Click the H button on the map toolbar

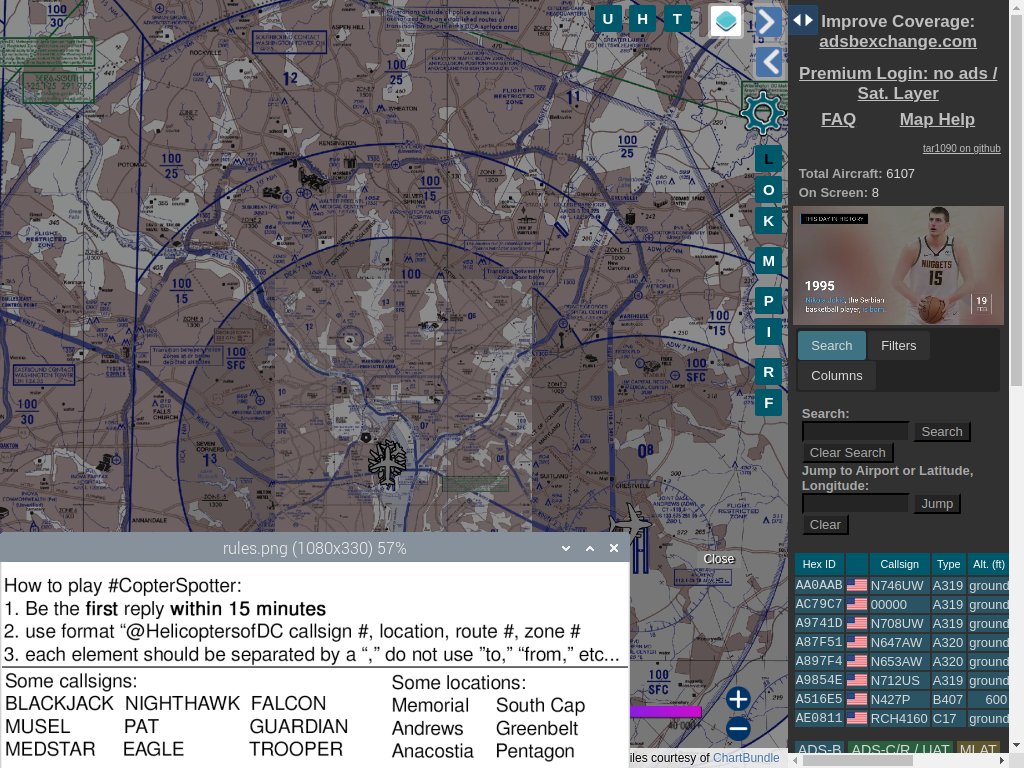(643, 18)
